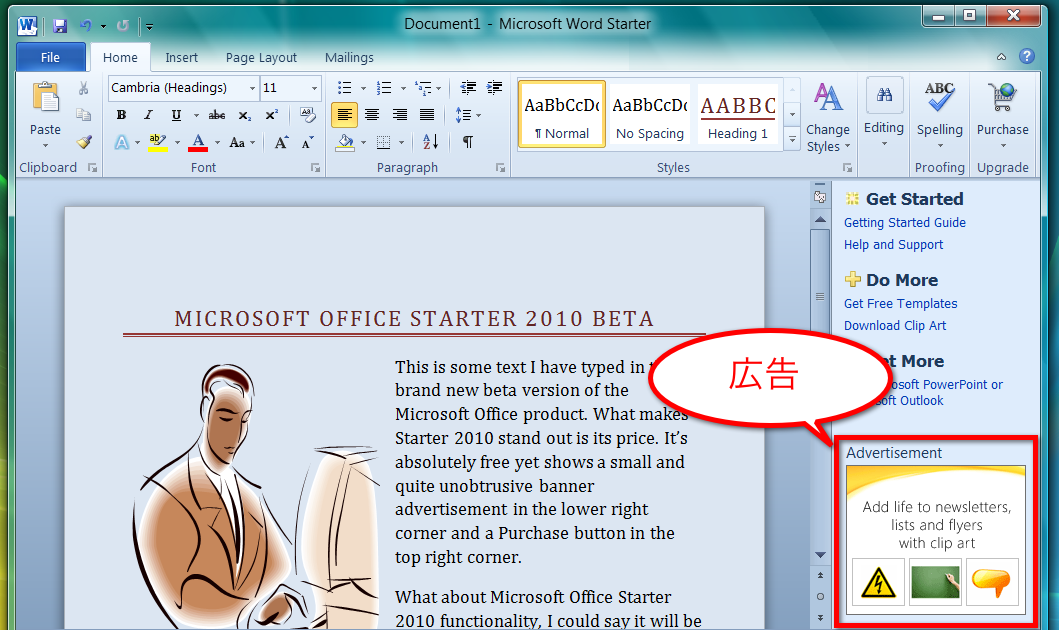This screenshot has height=630, width=1059.
Task: Click Clear Formatting icon
Action: click(307, 115)
